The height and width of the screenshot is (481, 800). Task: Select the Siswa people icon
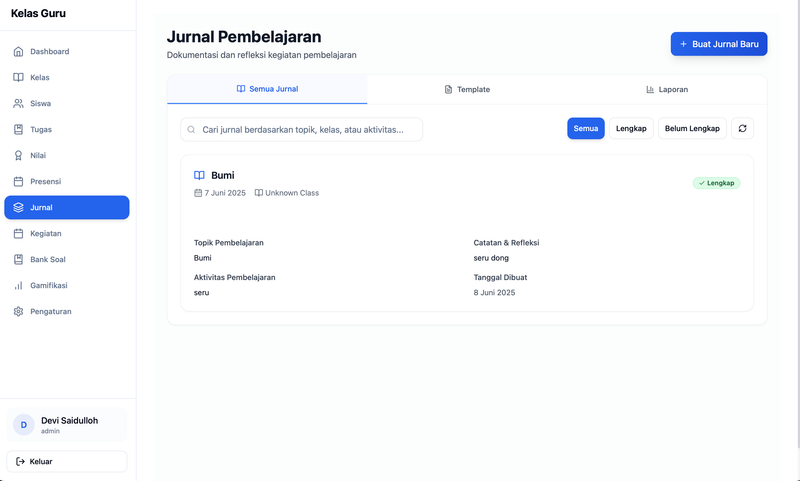click(18, 103)
